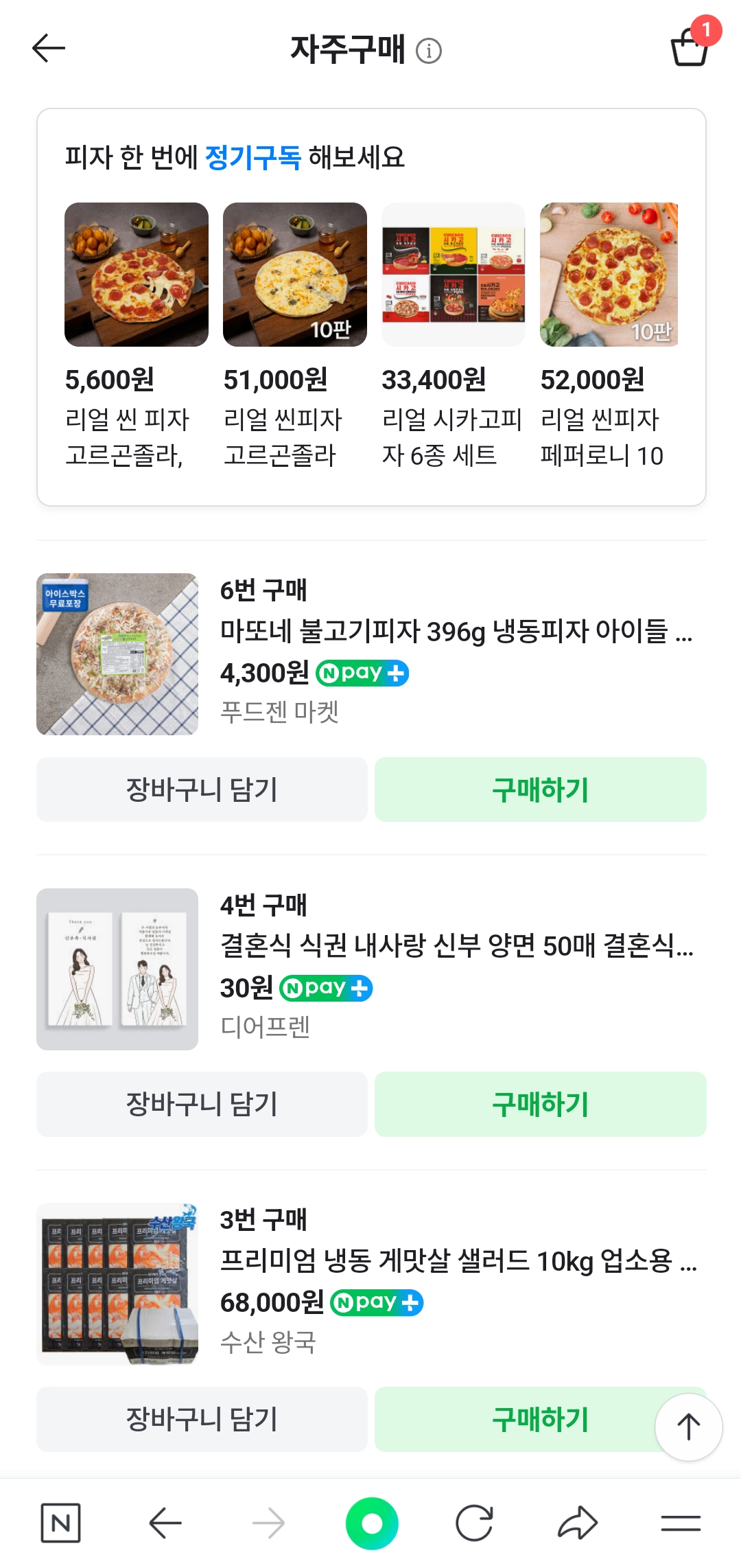Add 마또네 불고기피자 to cart with 장바구니 담기
This screenshot has height=1568, width=741.
click(202, 789)
